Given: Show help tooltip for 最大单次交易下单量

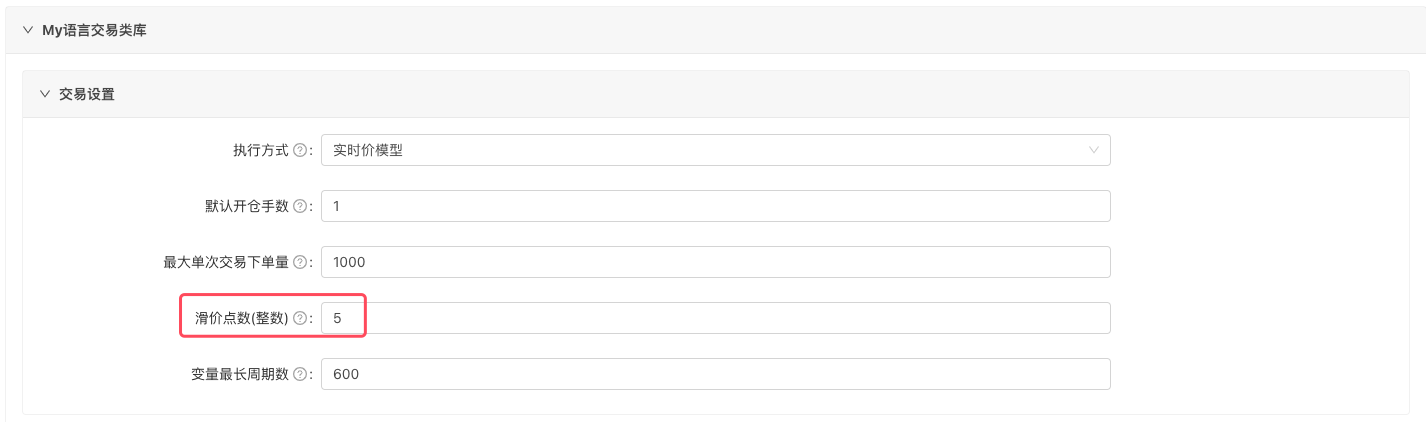Looking at the screenshot, I should click(x=300, y=262).
